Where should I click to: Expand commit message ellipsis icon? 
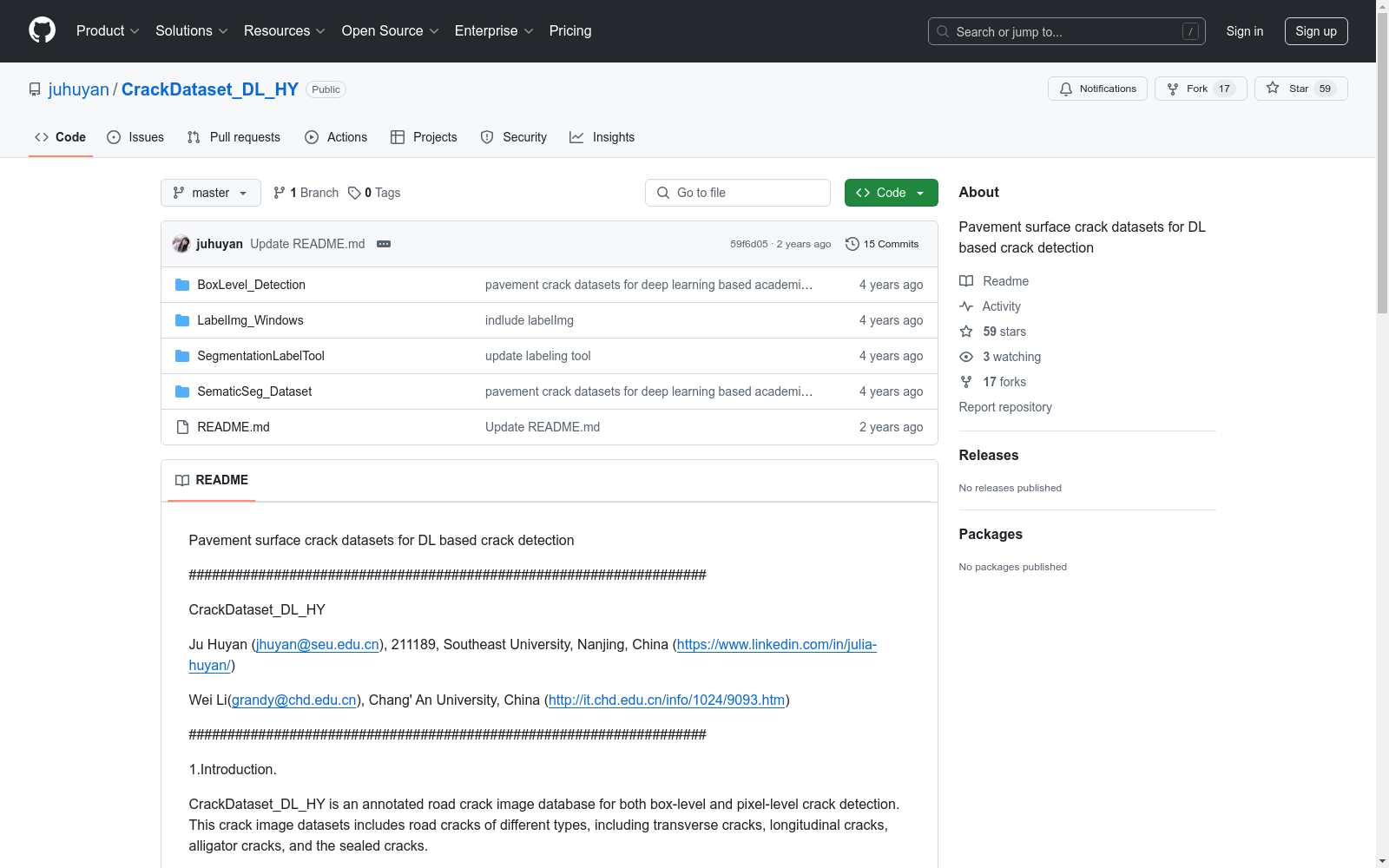tap(384, 244)
